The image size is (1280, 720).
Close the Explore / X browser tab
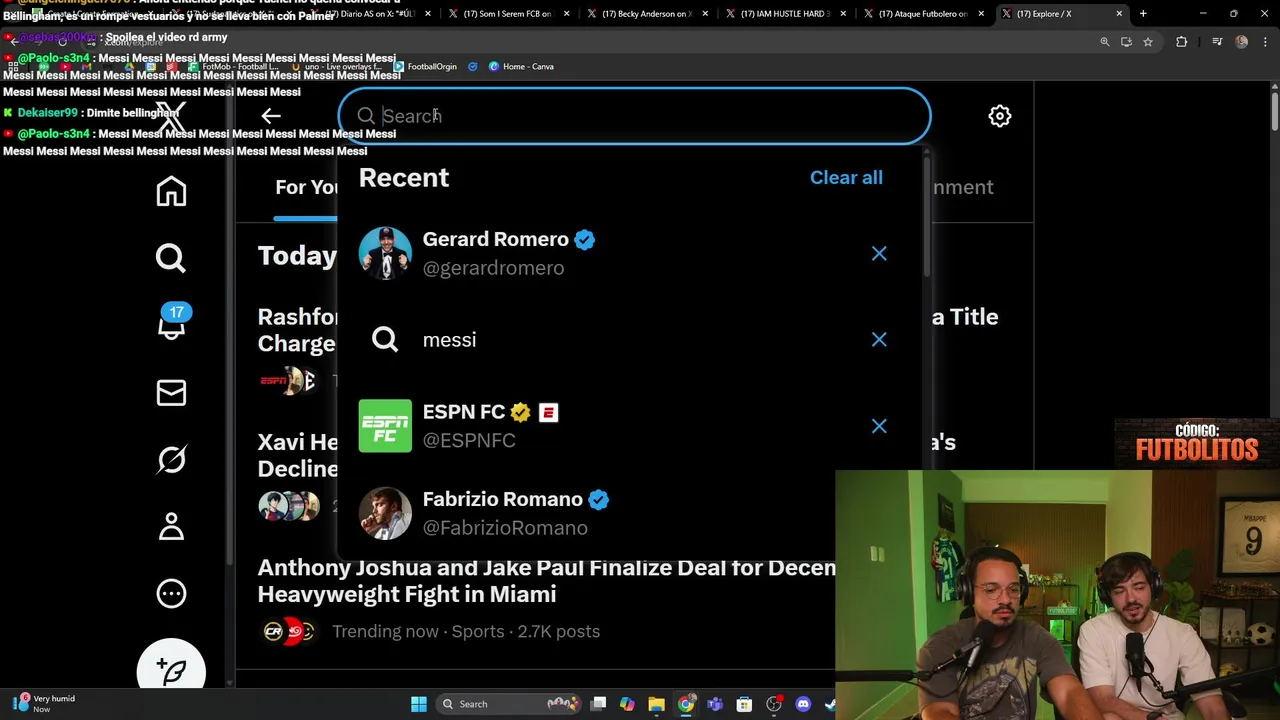1119,14
